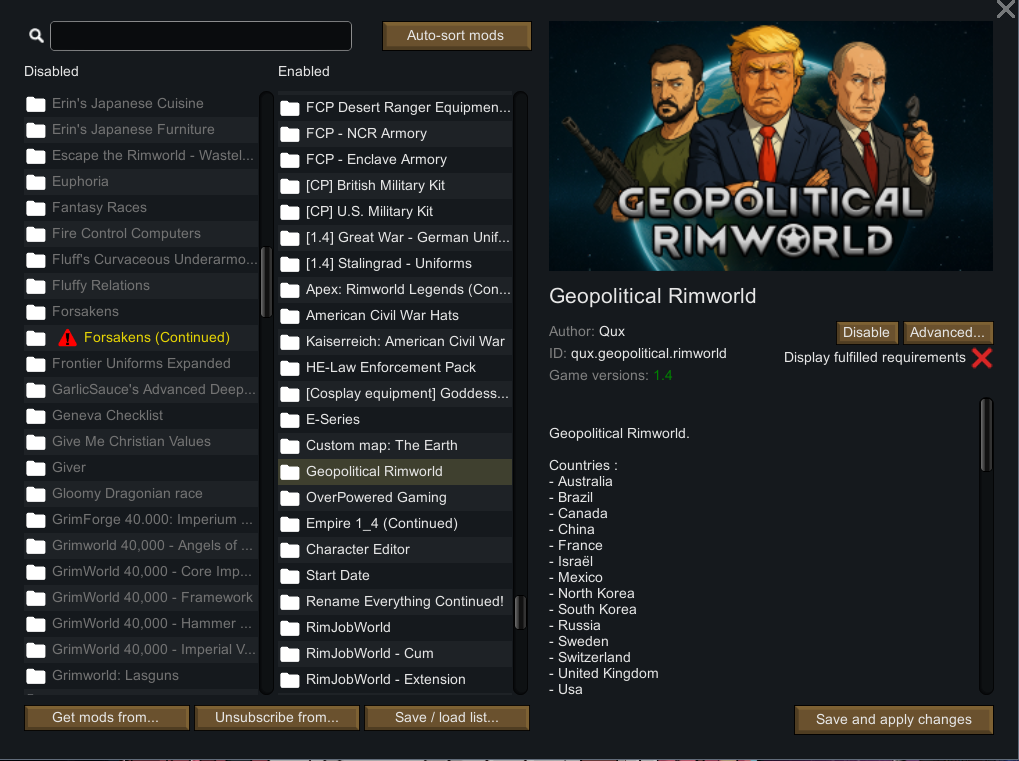This screenshot has width=1019, height=761.
Task: Select Apex: Rimworld Legends mod
Action: click(395, 290)
